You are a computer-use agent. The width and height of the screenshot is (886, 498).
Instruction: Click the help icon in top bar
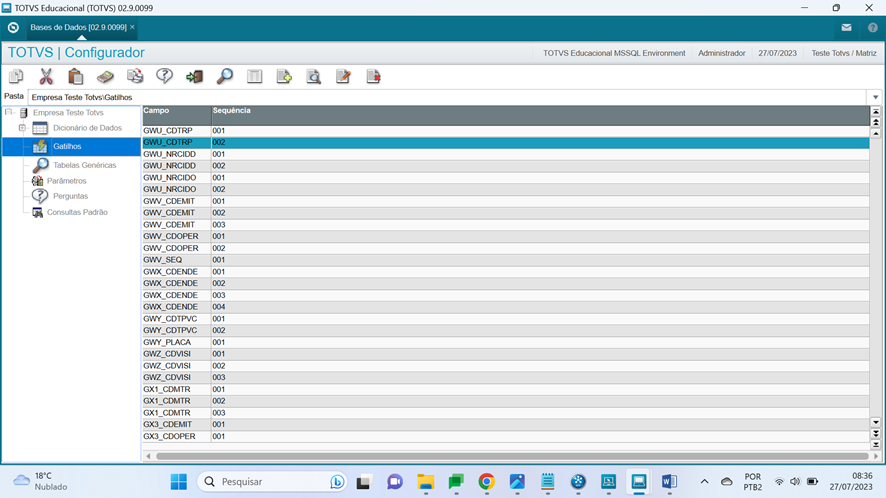[873, 27]
